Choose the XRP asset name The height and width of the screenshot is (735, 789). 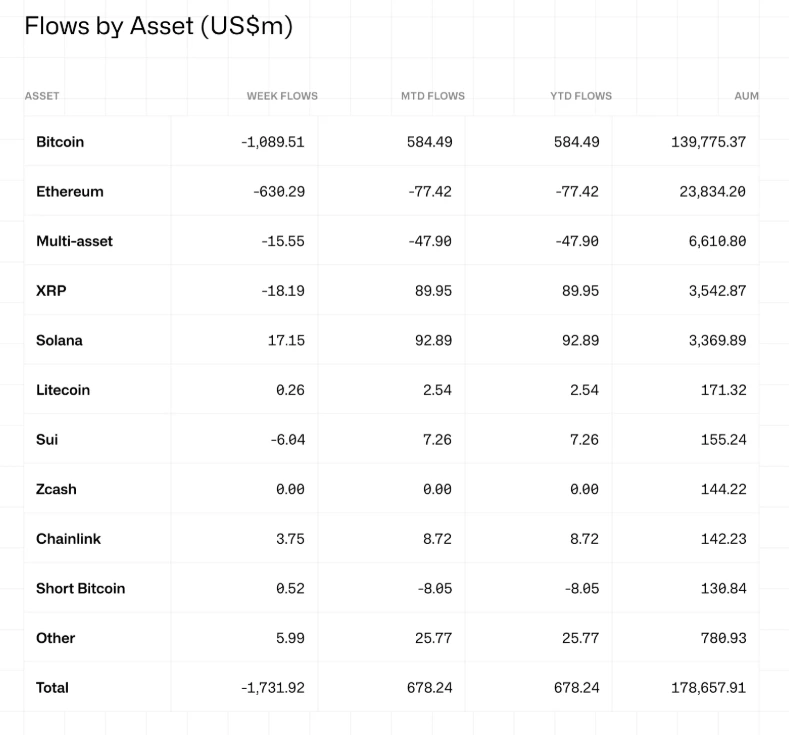[x=51, y=291]
